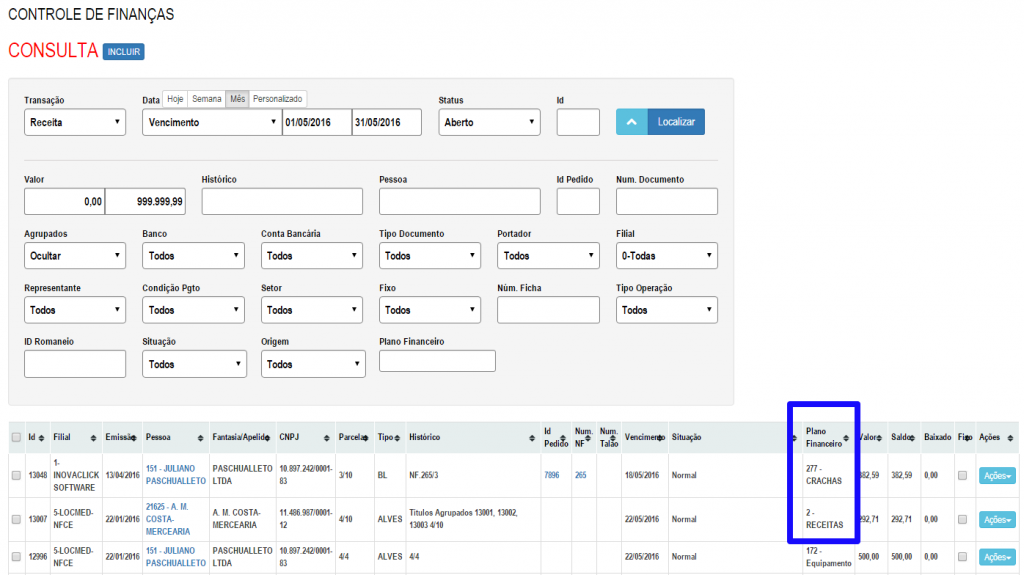The width and height of the screenshot is (1024, 575).
Task: Expand the Status dropdown showing Aberto
Action: [489, 123]
